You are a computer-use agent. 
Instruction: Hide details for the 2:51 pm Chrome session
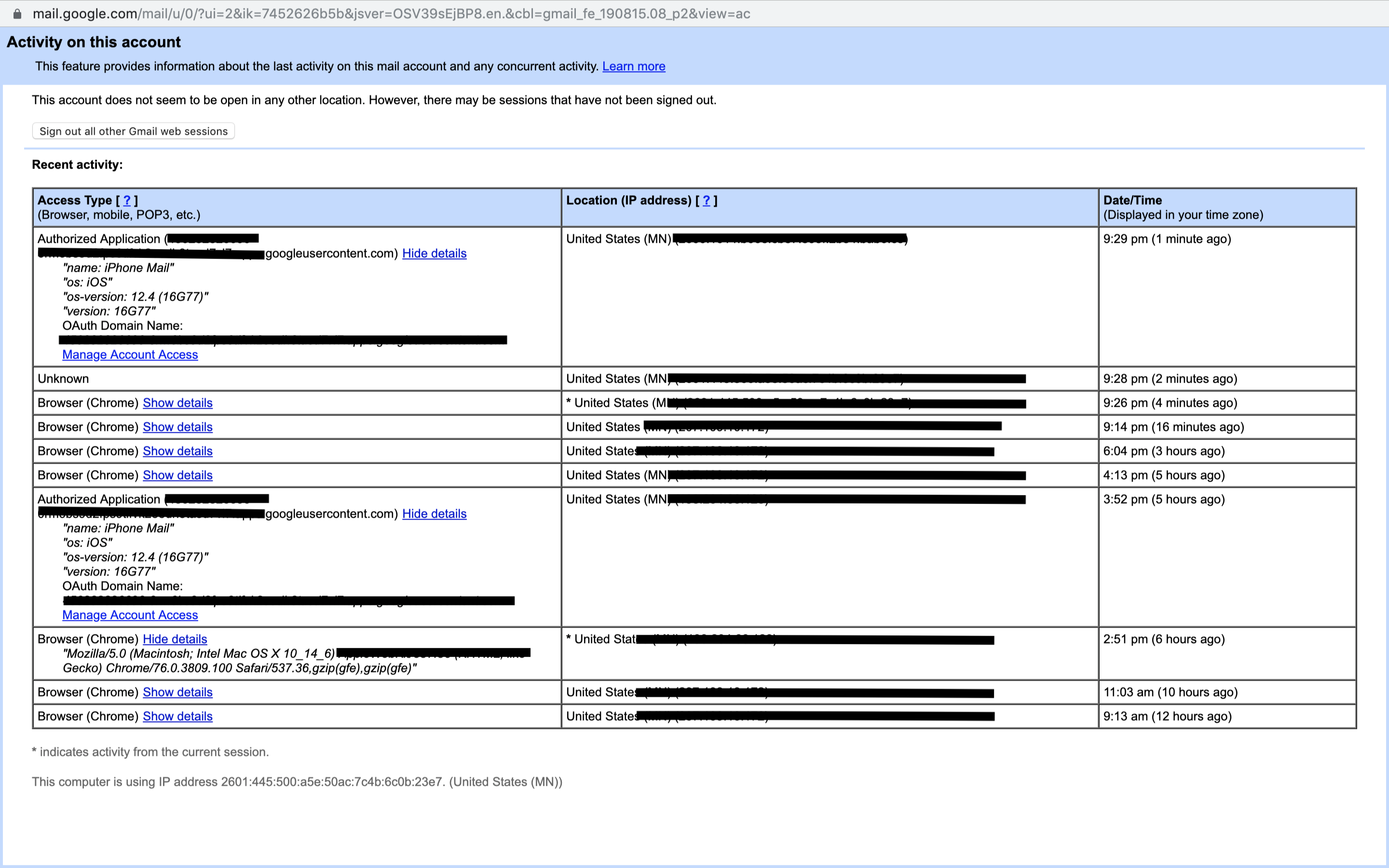(175, 639)
